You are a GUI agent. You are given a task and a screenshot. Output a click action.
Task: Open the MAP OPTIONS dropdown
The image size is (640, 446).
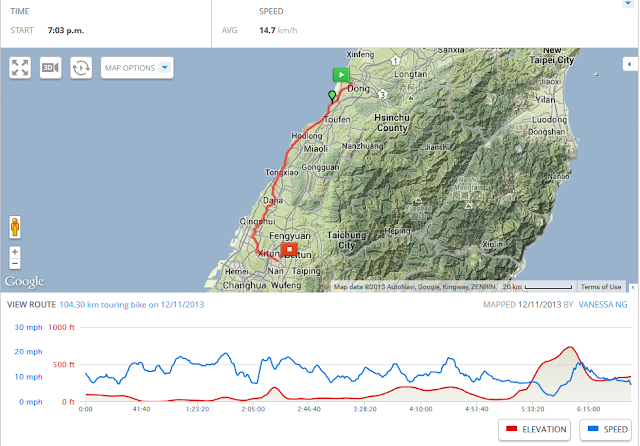pyautogui.click(x=137, y=68)
